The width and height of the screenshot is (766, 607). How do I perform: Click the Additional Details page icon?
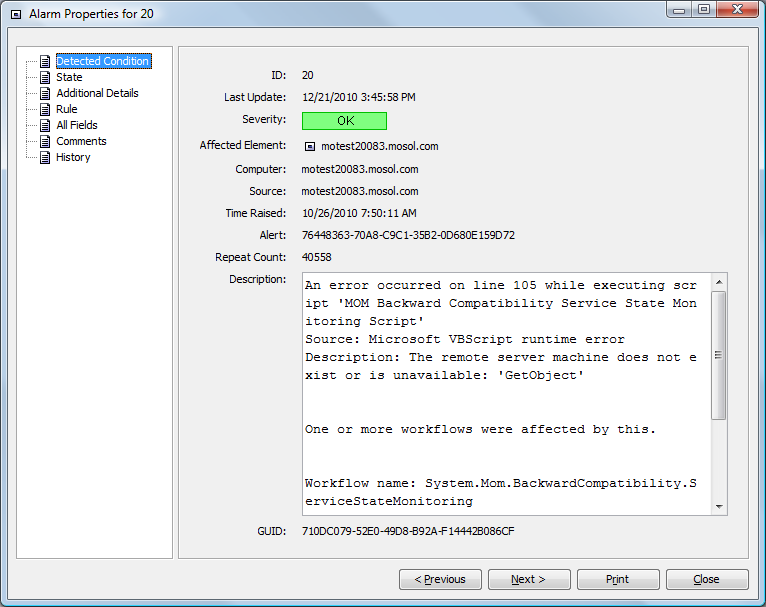45,94
